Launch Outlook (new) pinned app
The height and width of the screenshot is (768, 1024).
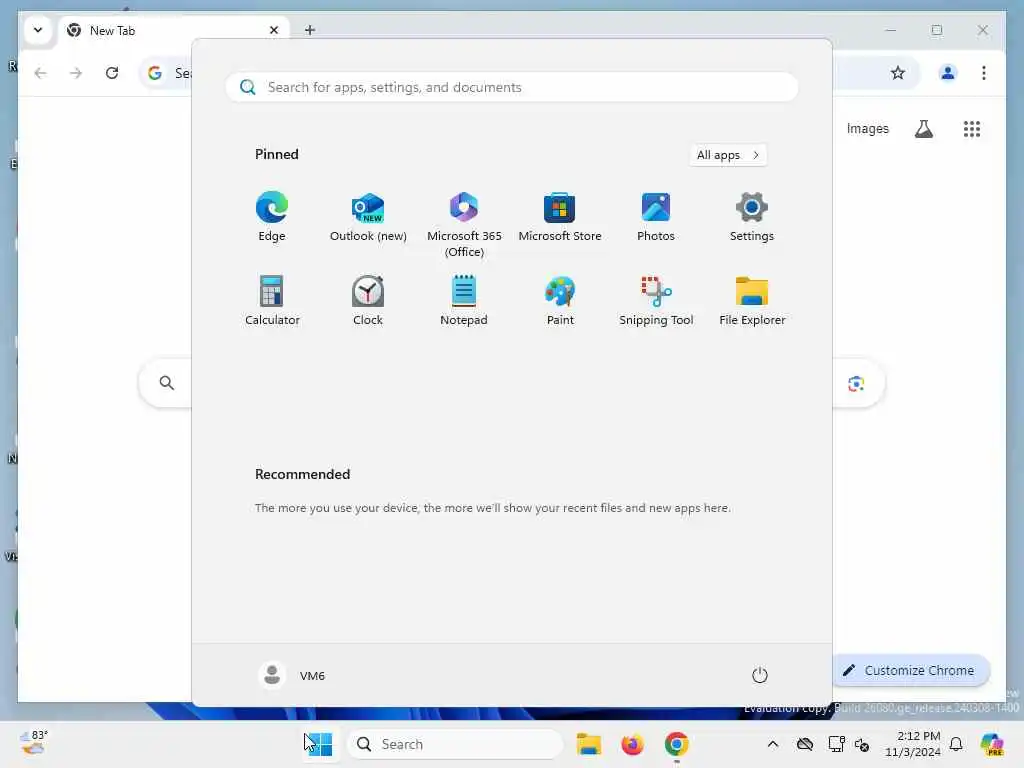pos(368,217)
